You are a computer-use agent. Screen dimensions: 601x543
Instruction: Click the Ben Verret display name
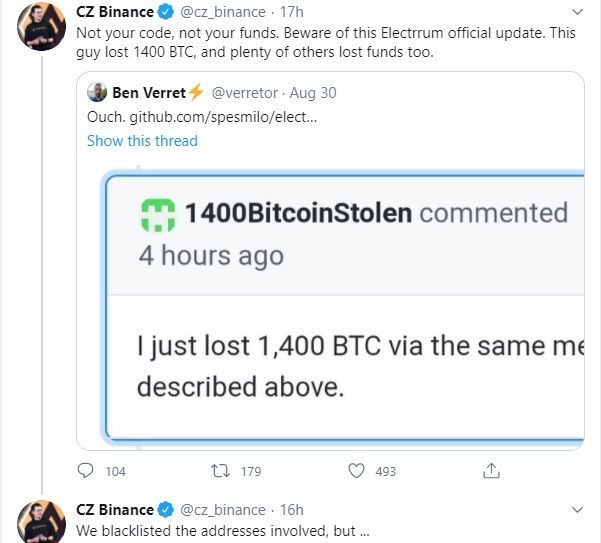tap(149, 93)
